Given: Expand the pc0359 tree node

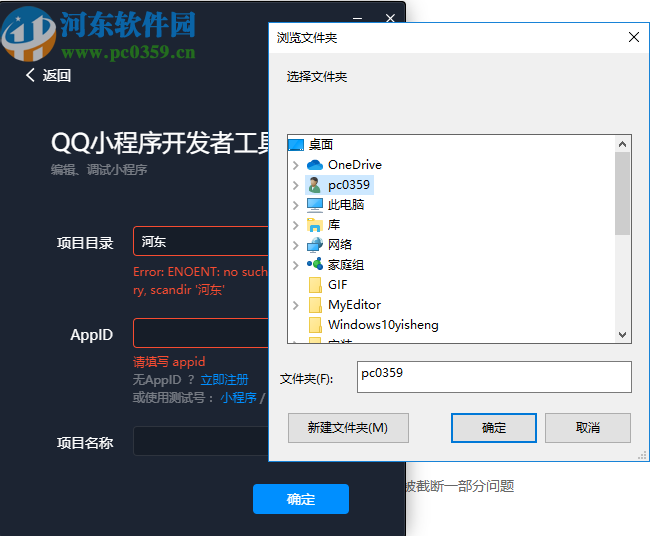Looking at the screenshot, I should pos(295,185).
